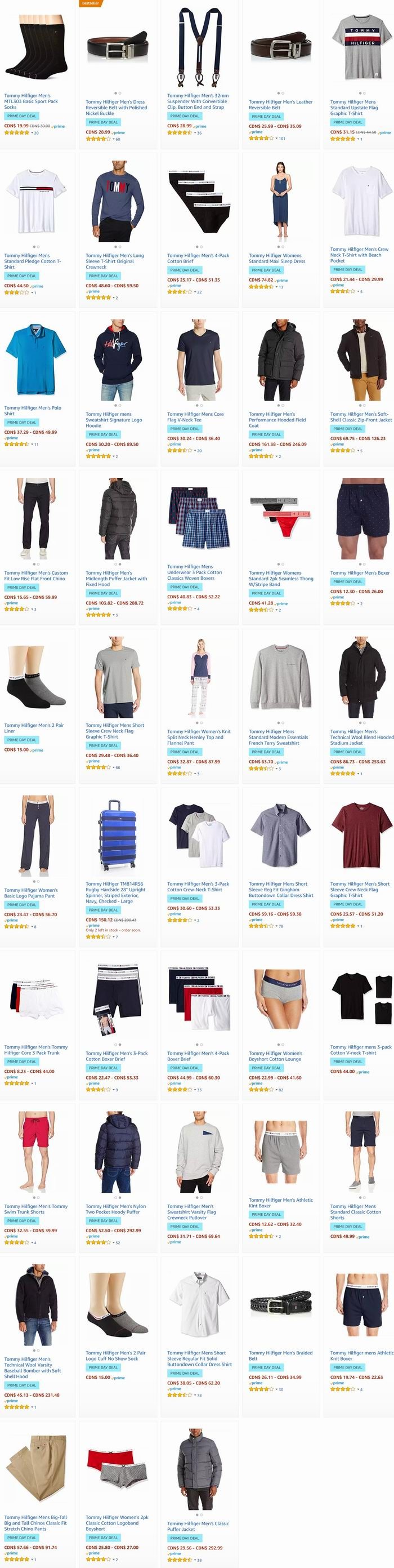Click the star rating under the Basic Sport Pack Socks
394x1568 pixels.
16,132
